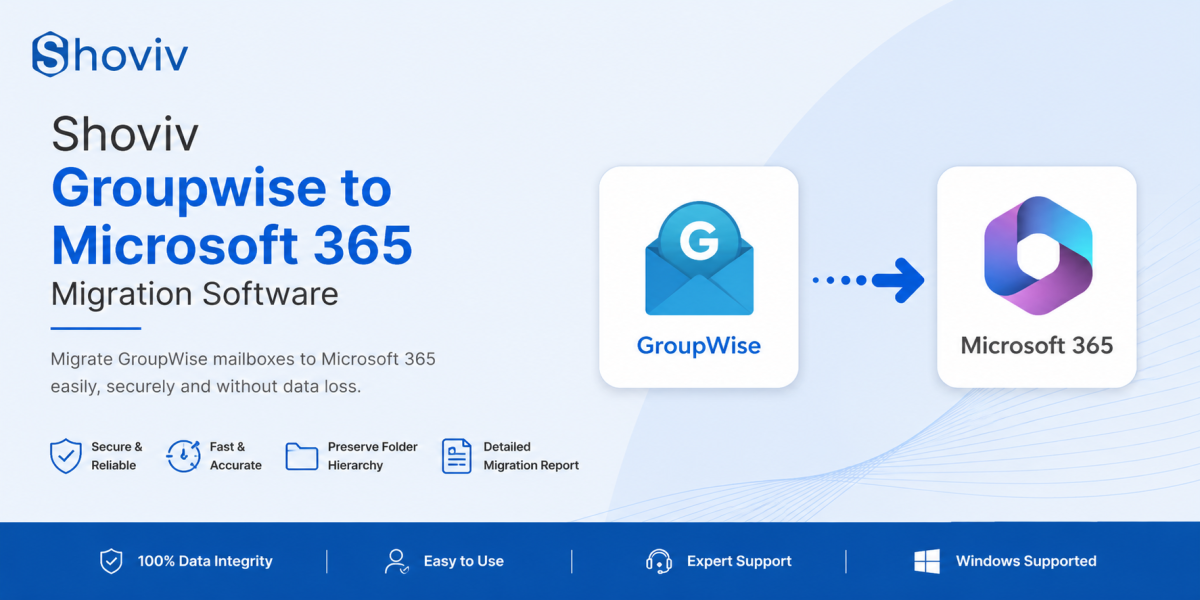This screenshot has width=1200, height=600.
Task: Click the "100% Data Integrity" text
Action: point(205,561)
